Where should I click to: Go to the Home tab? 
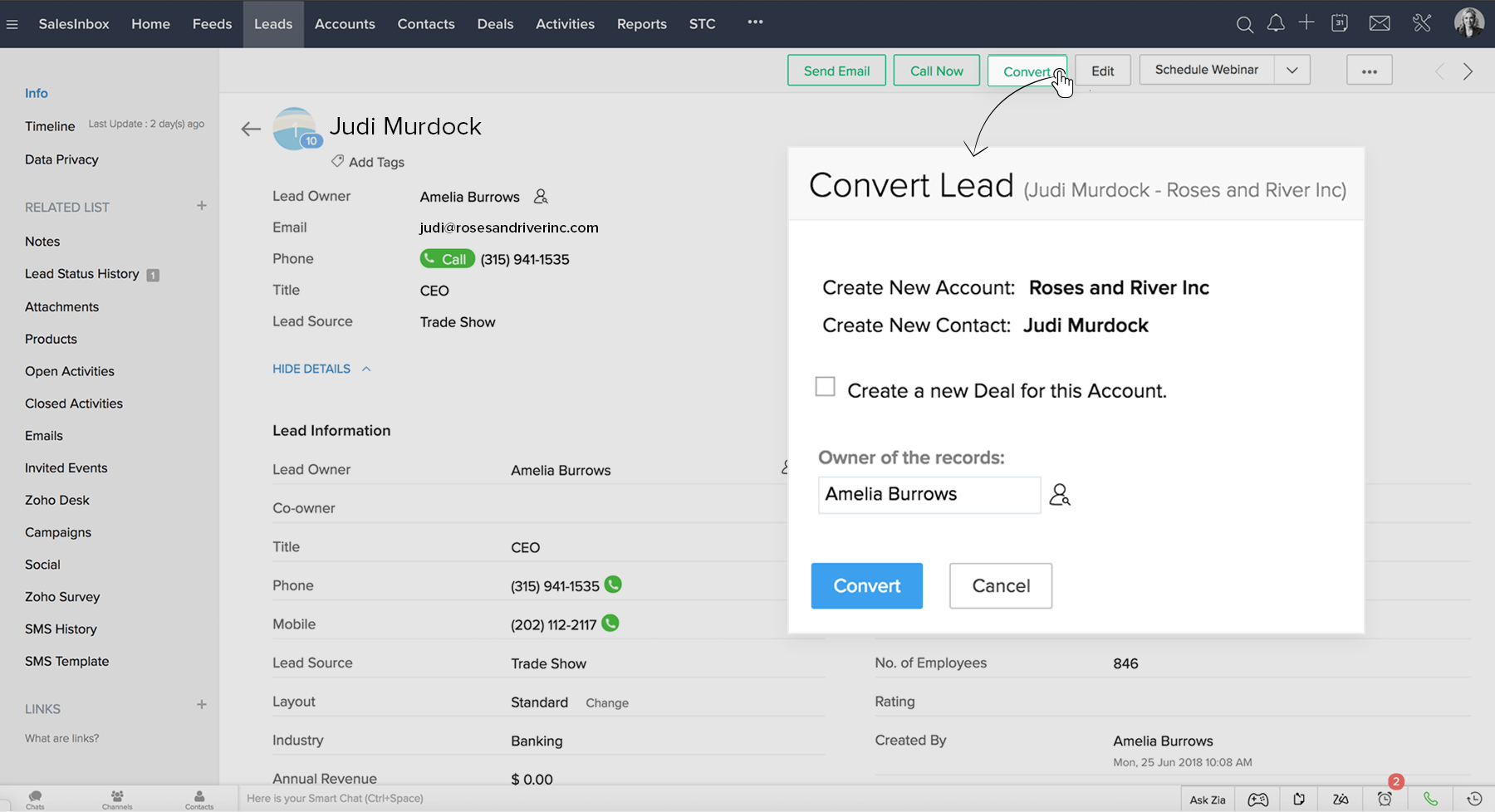pos(150,24)
